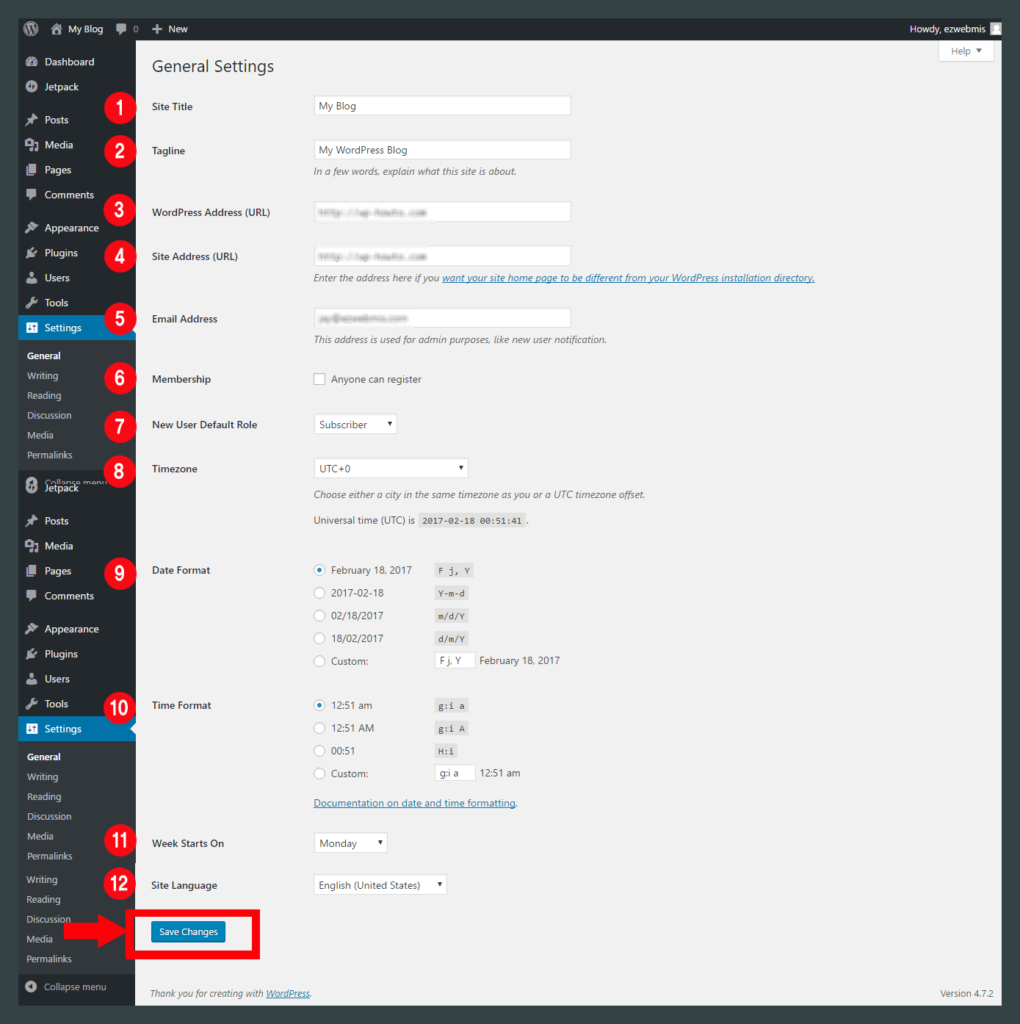Viewport: 1020px width, 1024px height.
Task: Expand the Help tab in the top right
Action: (965, 51)
